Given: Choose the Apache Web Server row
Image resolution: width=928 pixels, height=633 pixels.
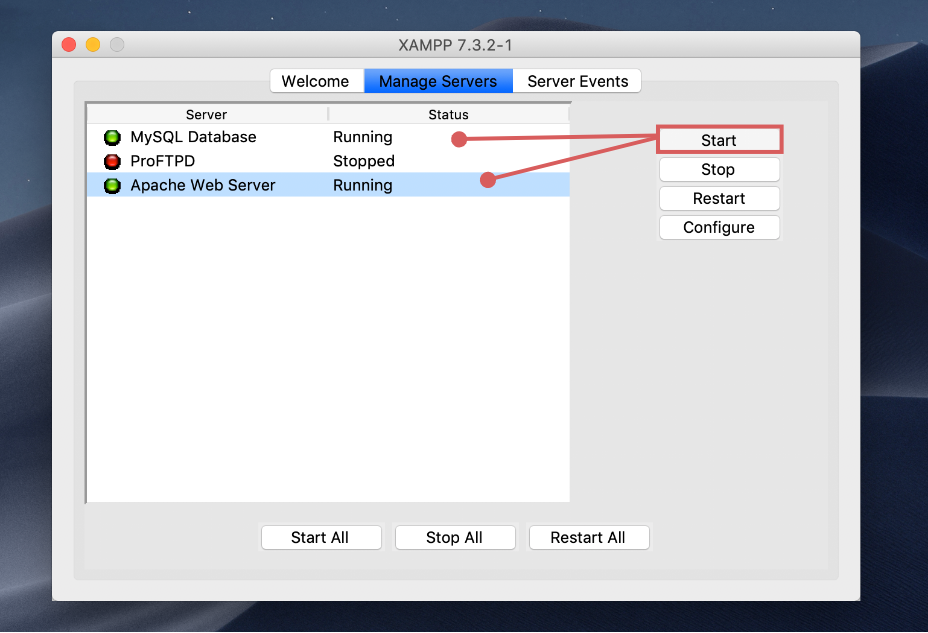Looking at the screenshot, I should [x=203, y=185].
